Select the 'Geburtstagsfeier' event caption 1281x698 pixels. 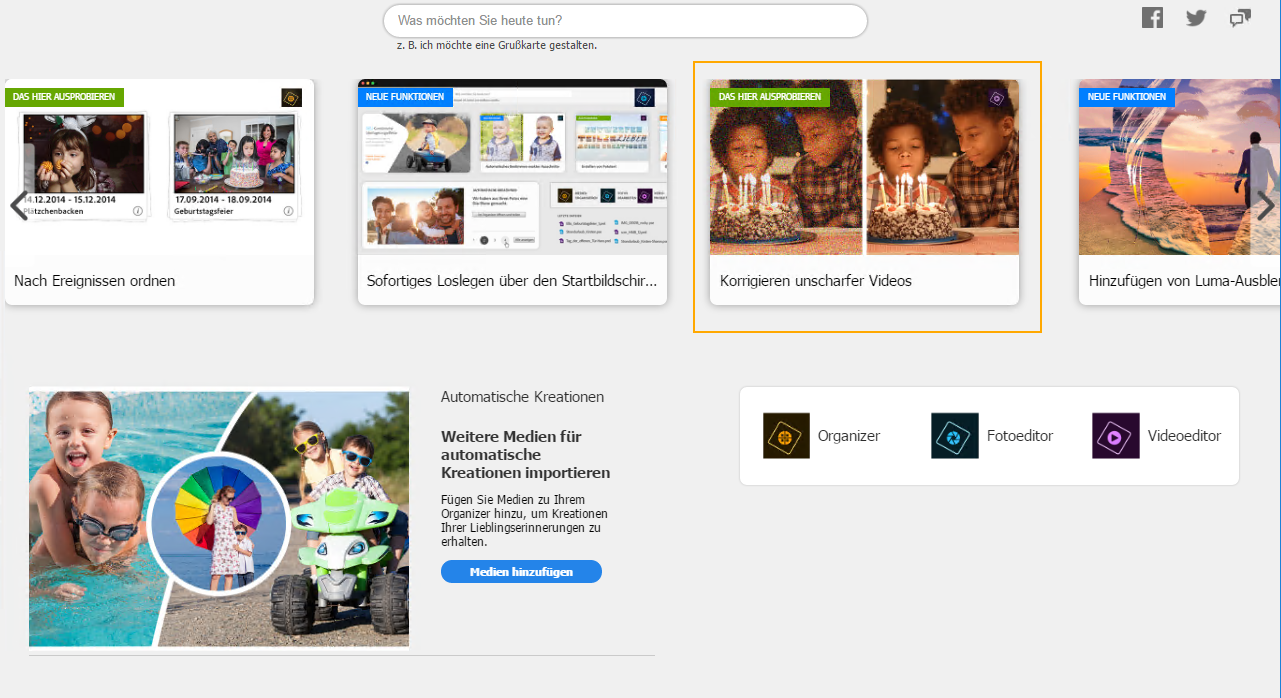coord(206,212)
